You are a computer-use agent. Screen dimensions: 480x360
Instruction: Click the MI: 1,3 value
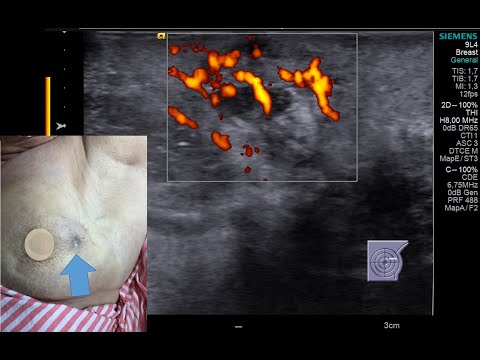click(x=466, y=86)
